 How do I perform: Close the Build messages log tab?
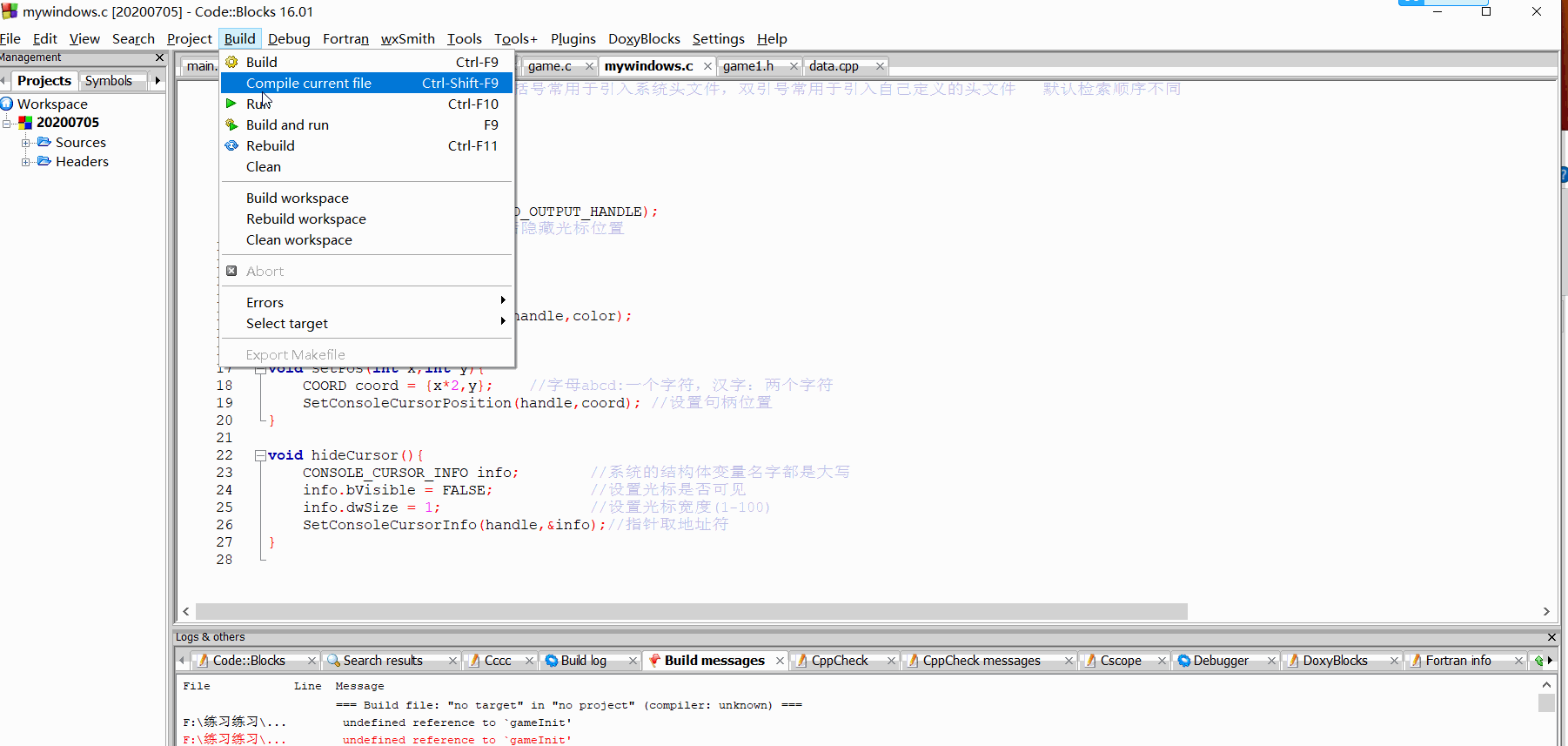(x=780, y=661)
